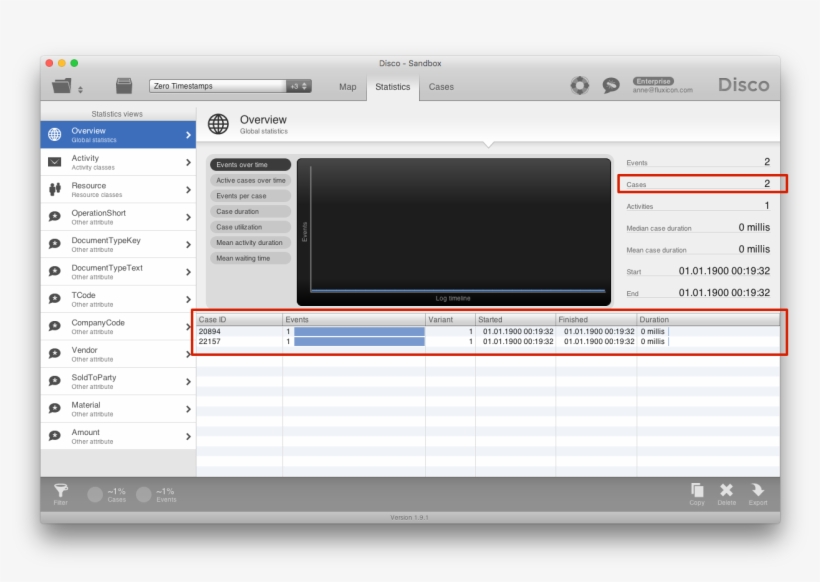This screenshot has height=582, width=820.
Task: Switch to the Cases tab
Action: tap(441, 87)
